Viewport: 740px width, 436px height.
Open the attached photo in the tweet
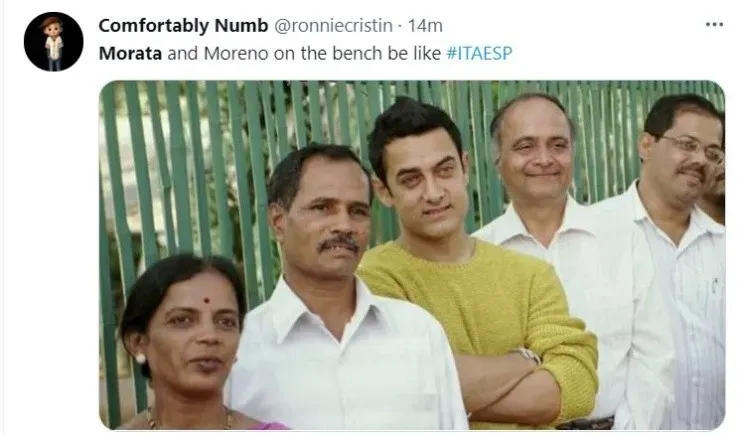pyautogui.click(x=411, y=255)
